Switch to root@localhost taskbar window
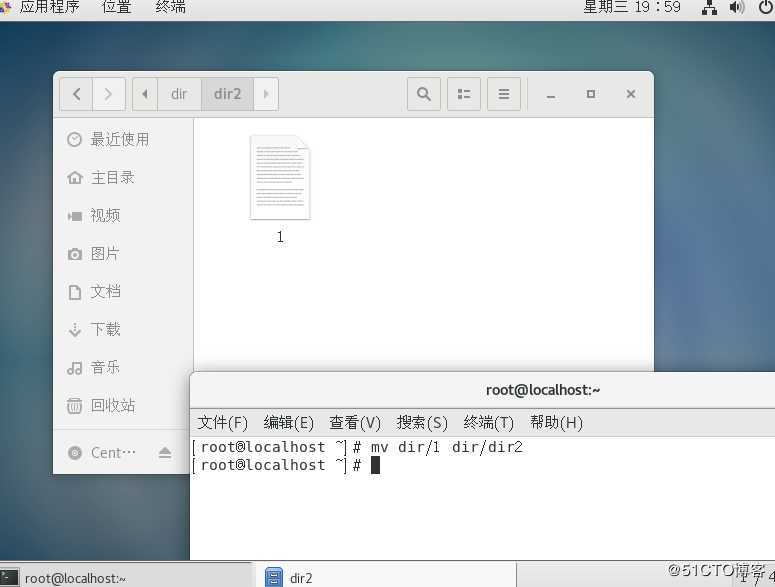Image resolution: width=775 pixels, height=587 pixels. pyautogui.click(x=127, y=577)
